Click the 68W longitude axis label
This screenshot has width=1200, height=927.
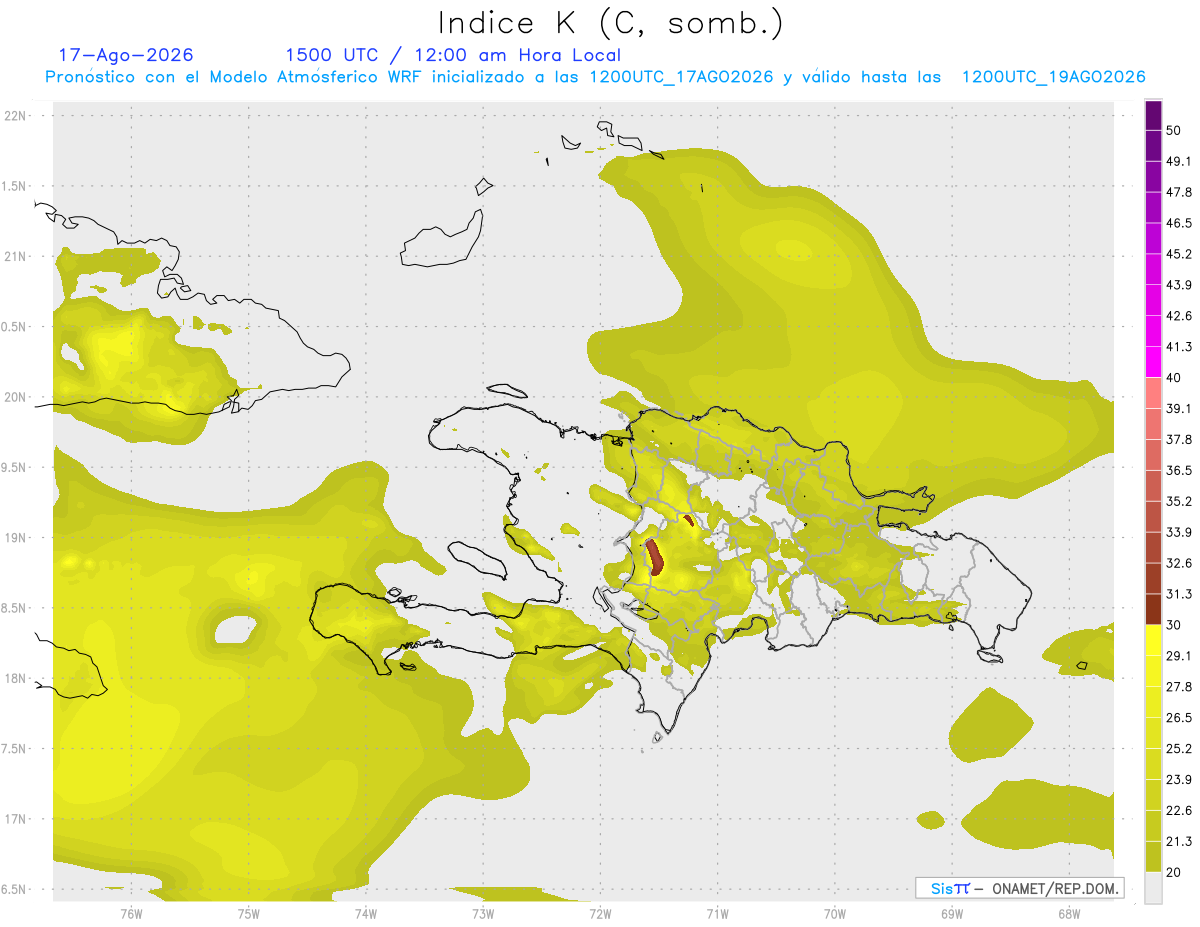tap(1068, 914)
